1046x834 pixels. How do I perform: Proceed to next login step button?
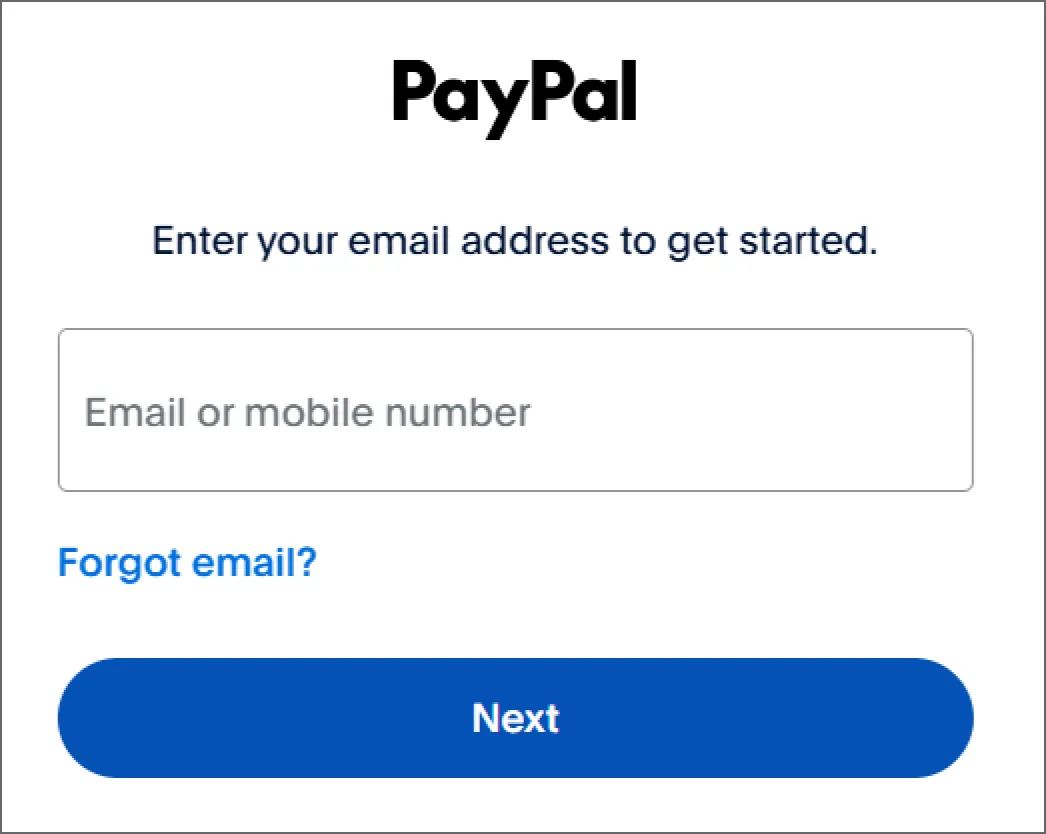click(516, 718)
